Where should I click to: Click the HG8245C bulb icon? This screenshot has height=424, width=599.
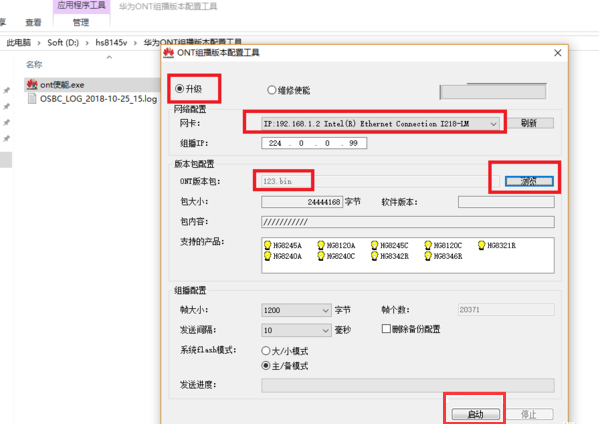(374, 245)
